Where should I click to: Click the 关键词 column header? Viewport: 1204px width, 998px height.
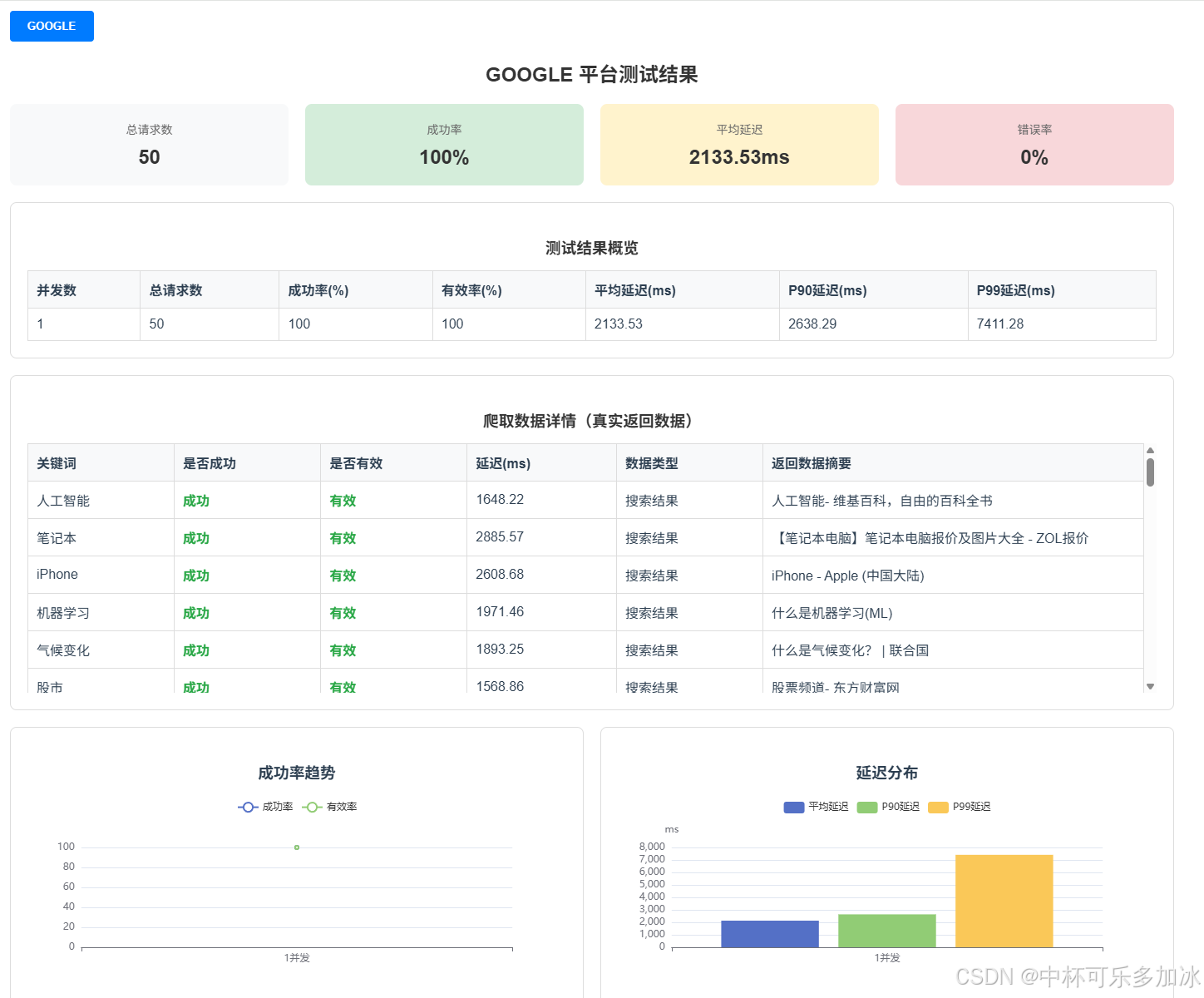pos(101,463)
